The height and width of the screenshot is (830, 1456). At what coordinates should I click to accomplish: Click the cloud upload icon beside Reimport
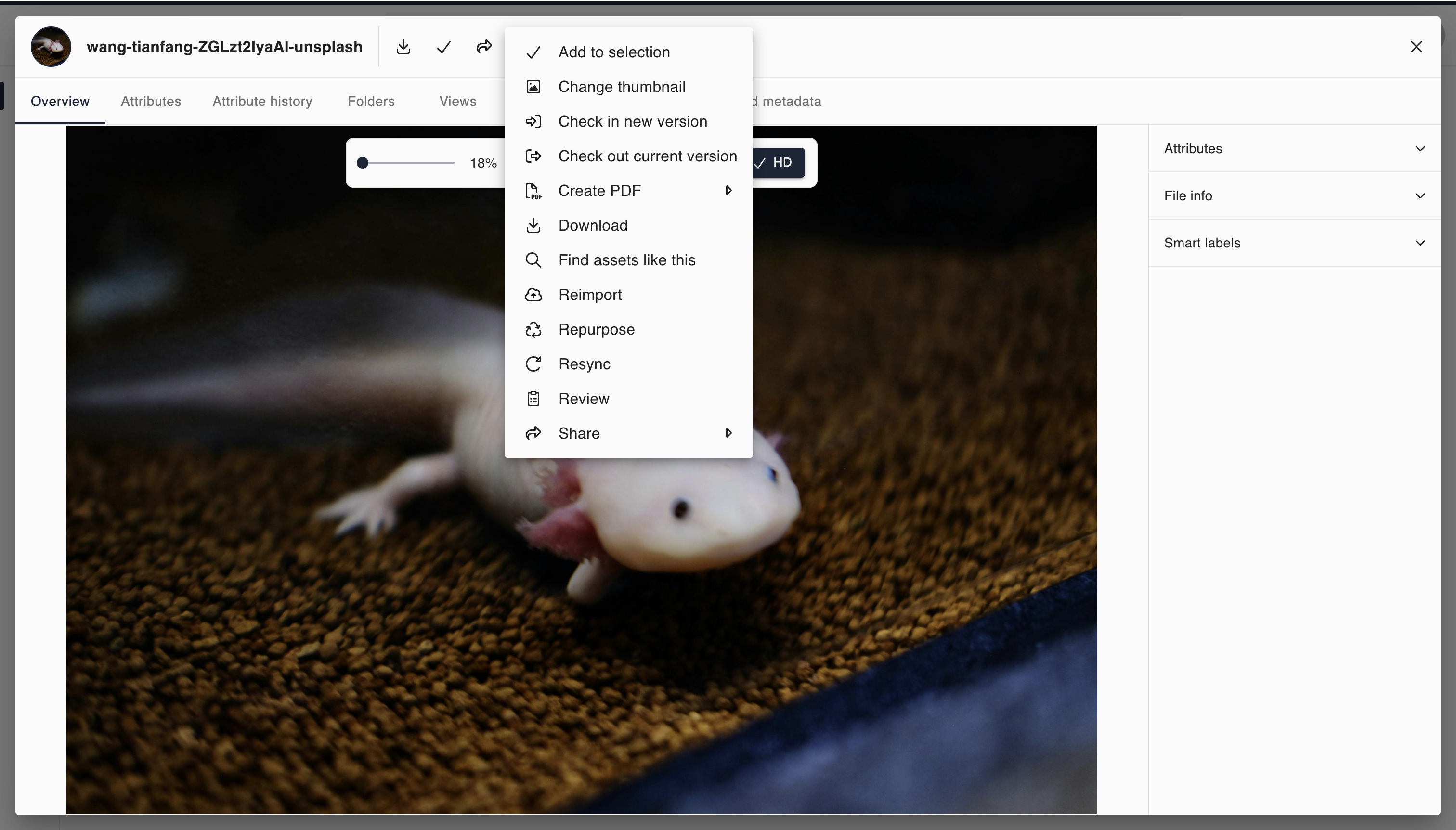(x=533, y=295)
